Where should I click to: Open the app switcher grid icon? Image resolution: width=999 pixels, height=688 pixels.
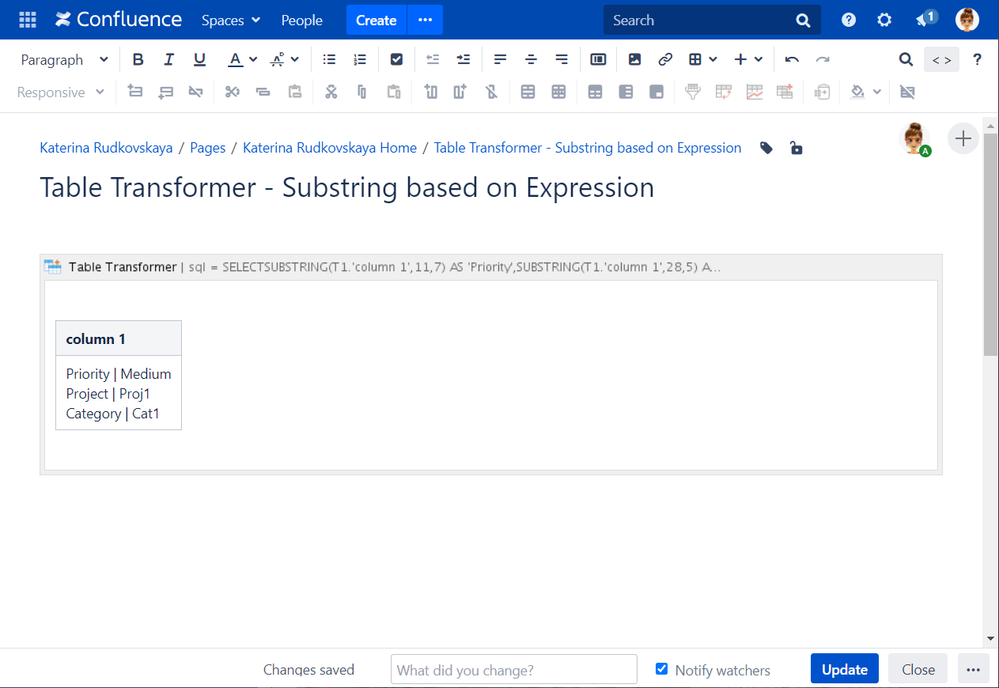27,20
